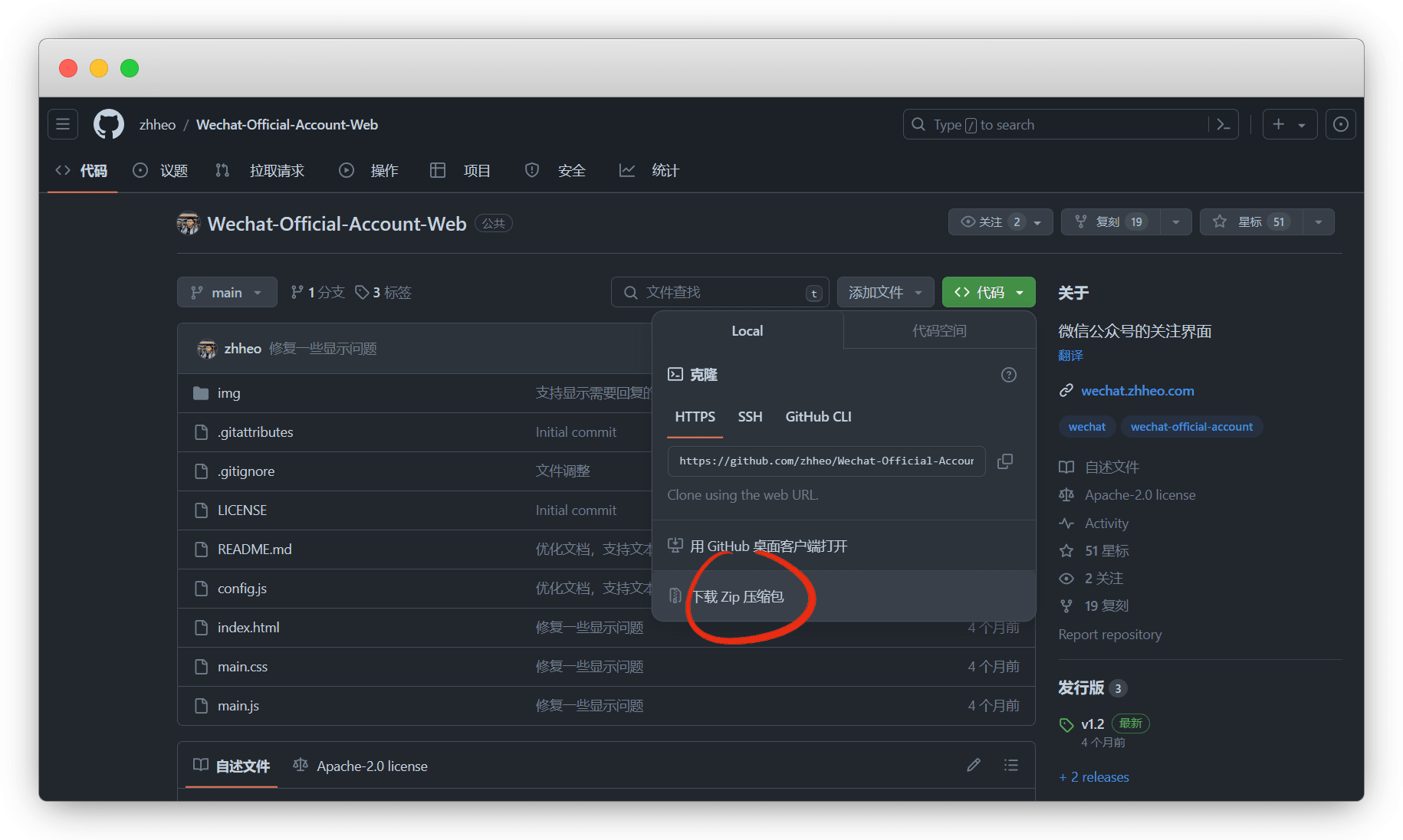Screen dimensions: 1403x840
Task: Open the command palette terminal icon
Action: pos(1223,123)
